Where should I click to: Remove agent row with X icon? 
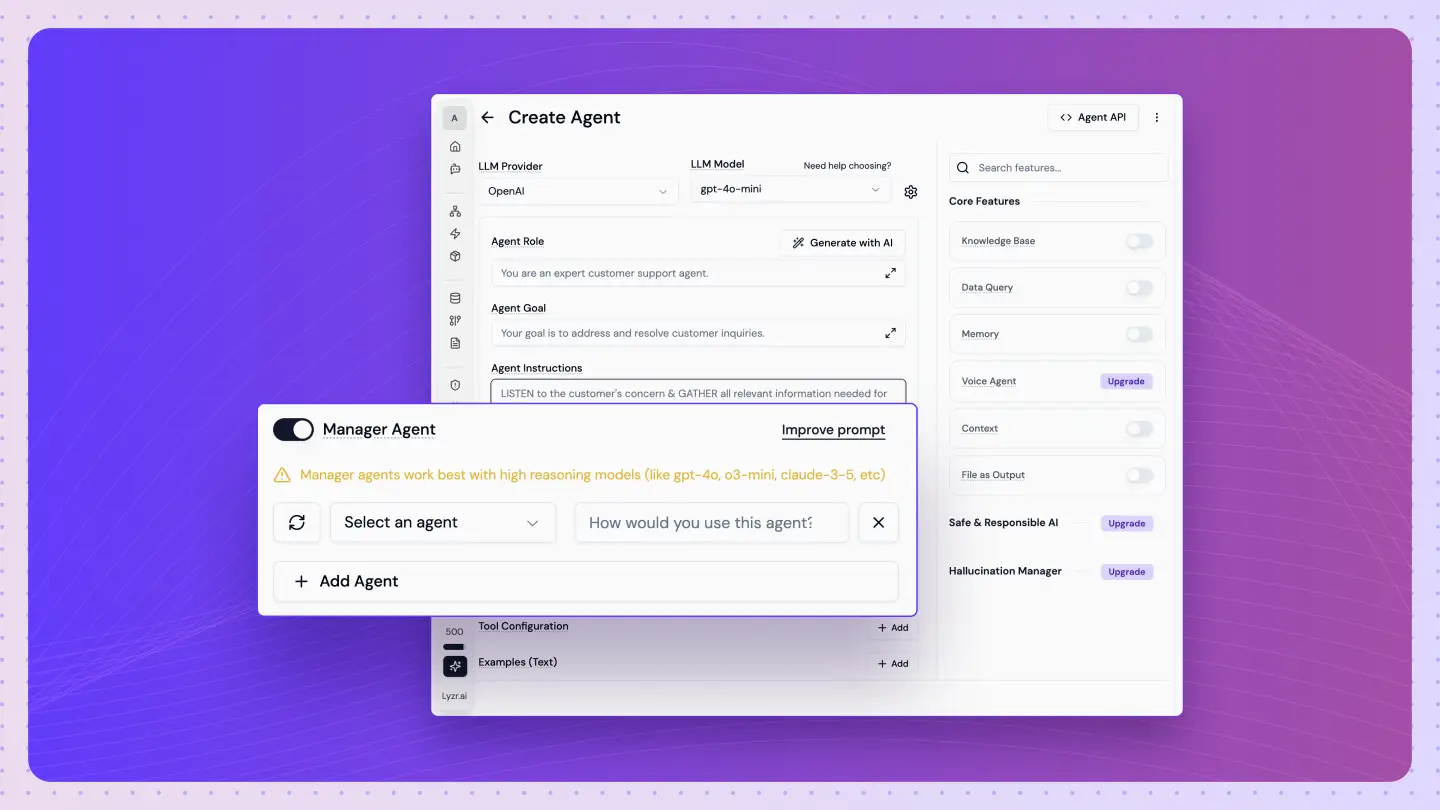click(x=878, y=523)
